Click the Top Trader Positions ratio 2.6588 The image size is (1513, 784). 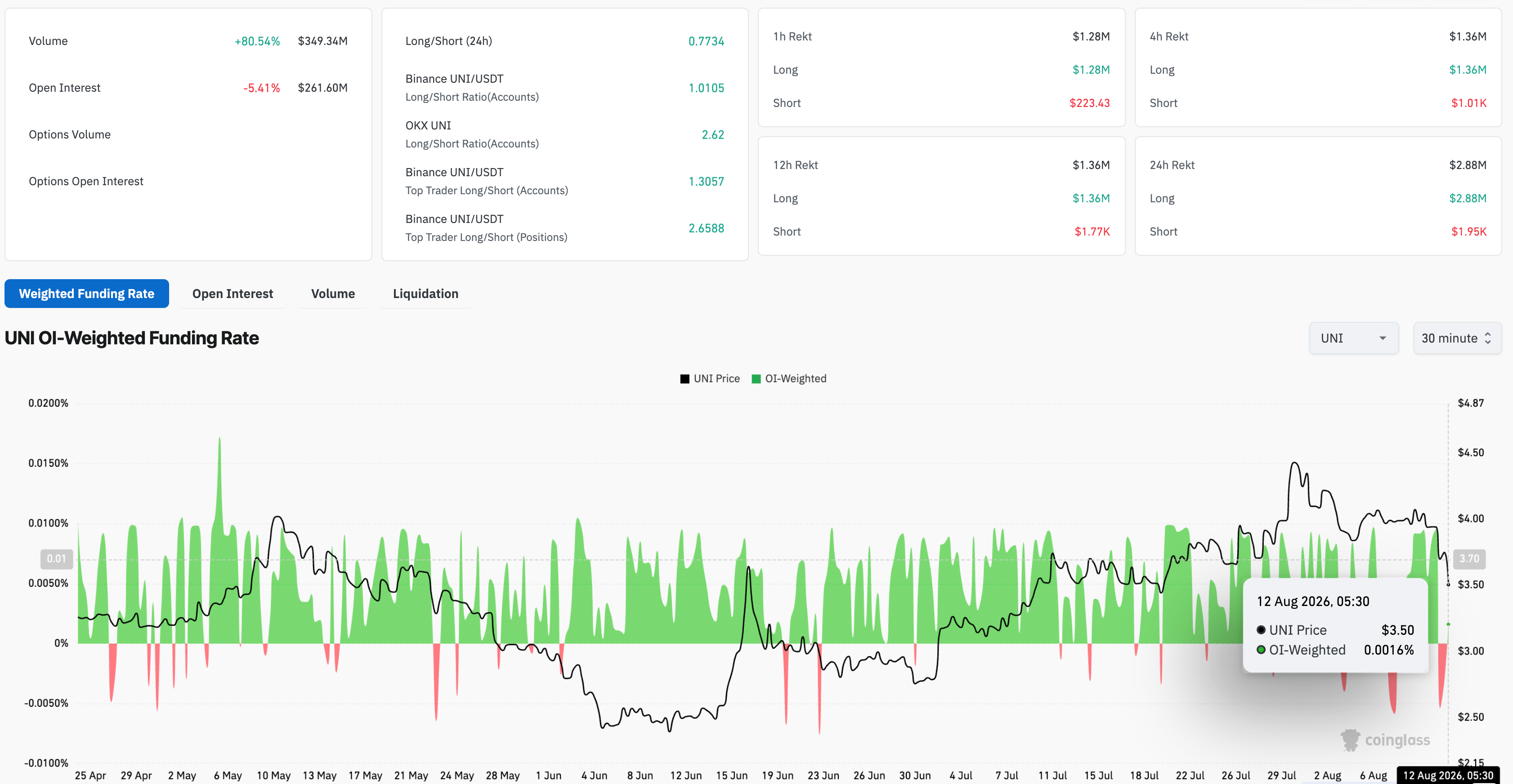tap(706, 228)
